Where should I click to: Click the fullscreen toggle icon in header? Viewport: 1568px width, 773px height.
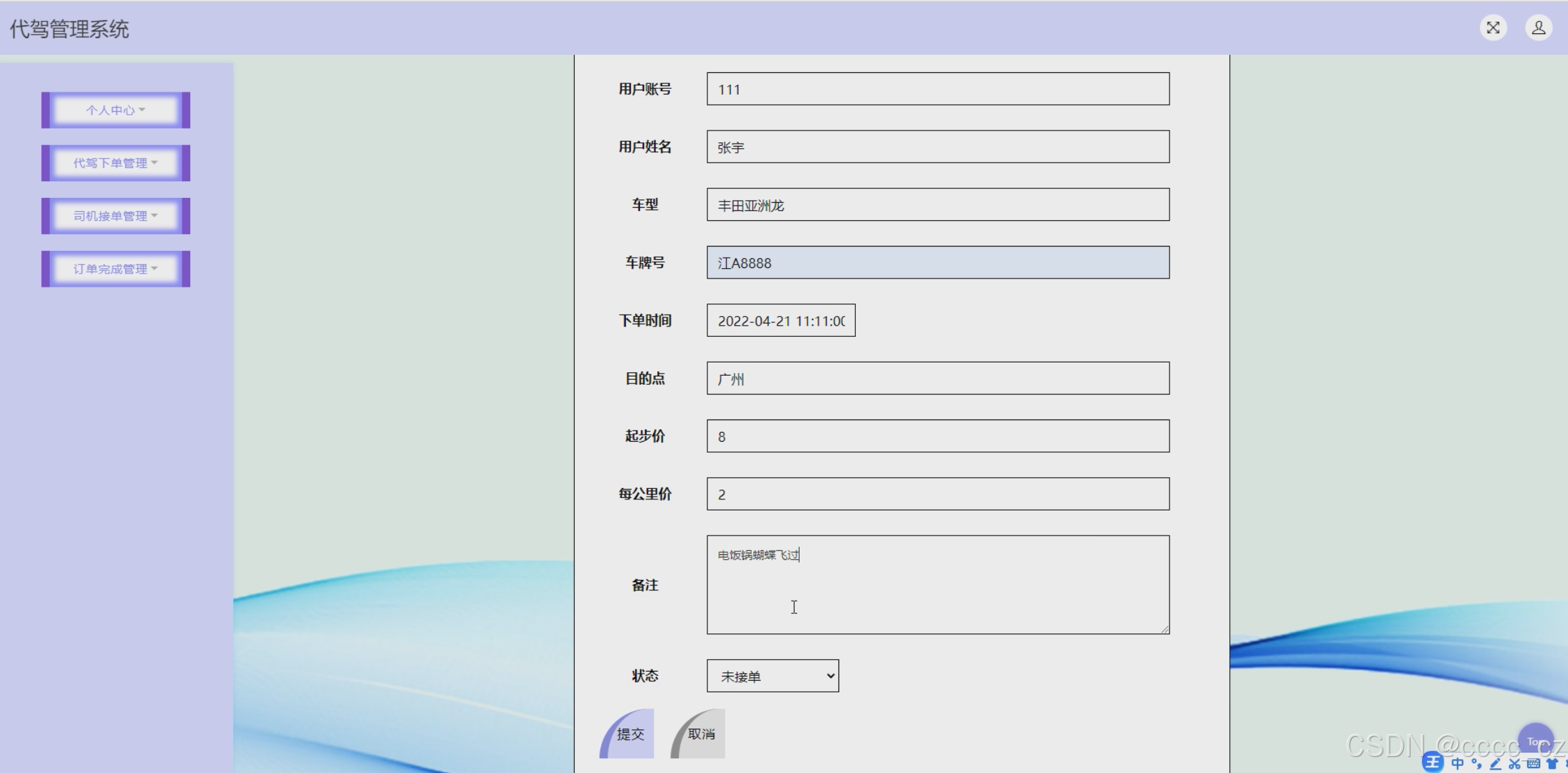tap(1492, 28)
